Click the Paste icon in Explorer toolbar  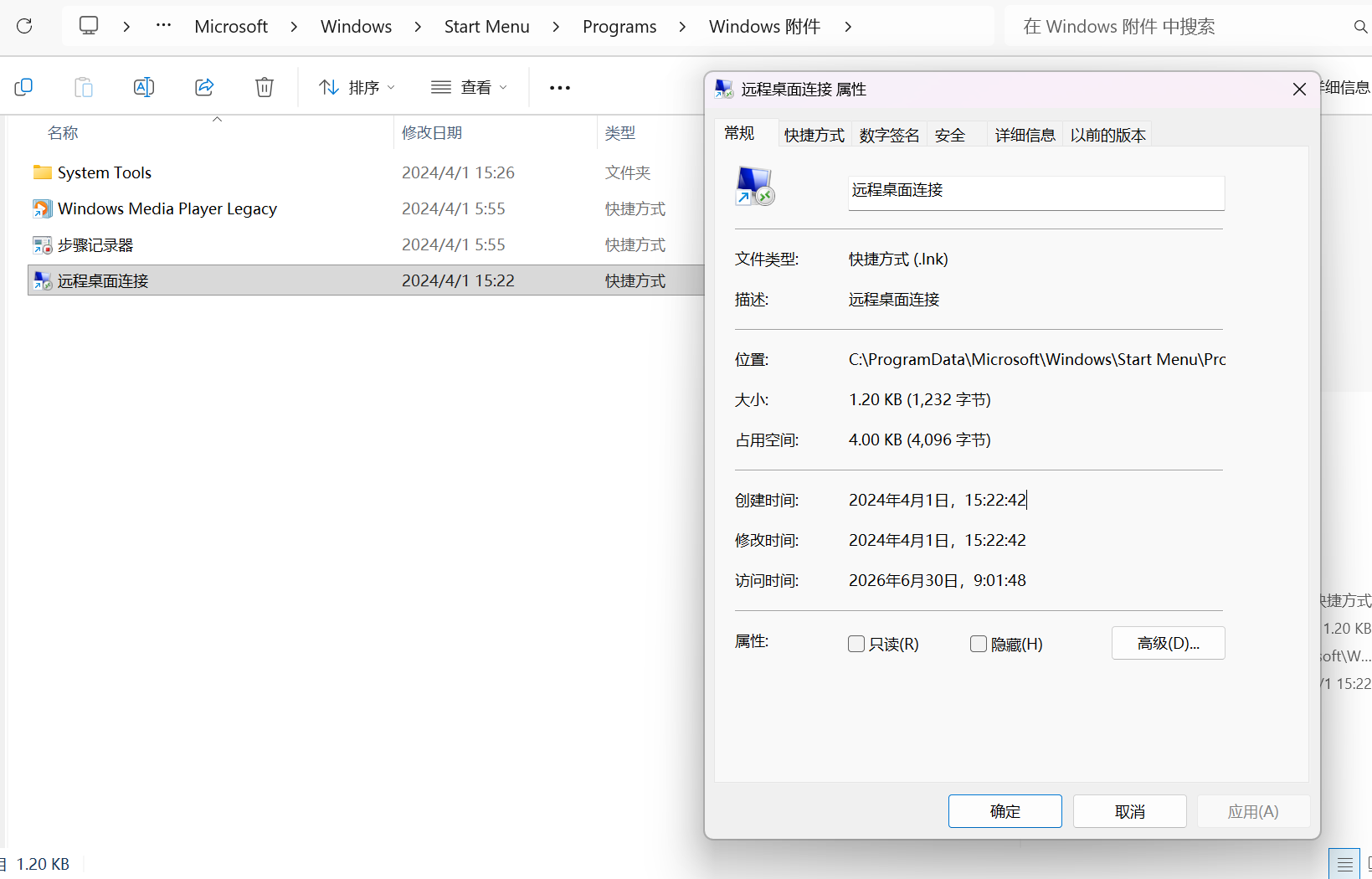[x=84, y=87]
